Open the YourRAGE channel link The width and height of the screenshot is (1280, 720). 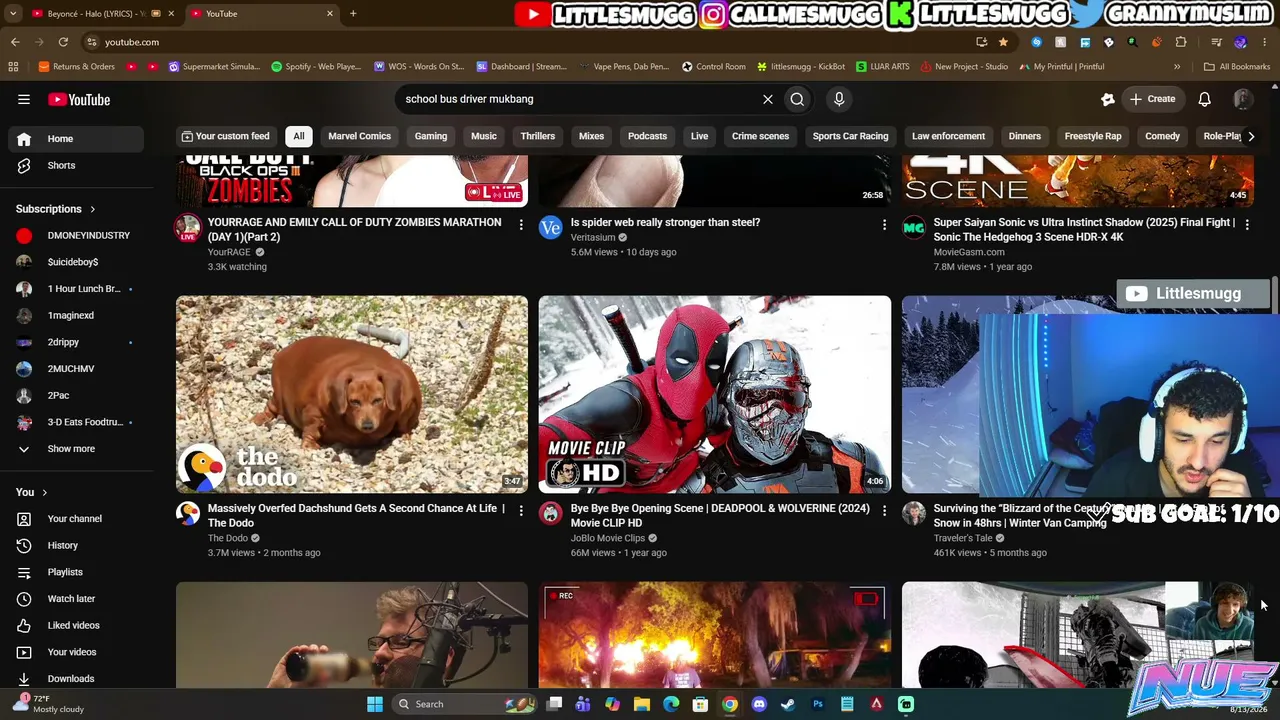[x=229, y=252]
